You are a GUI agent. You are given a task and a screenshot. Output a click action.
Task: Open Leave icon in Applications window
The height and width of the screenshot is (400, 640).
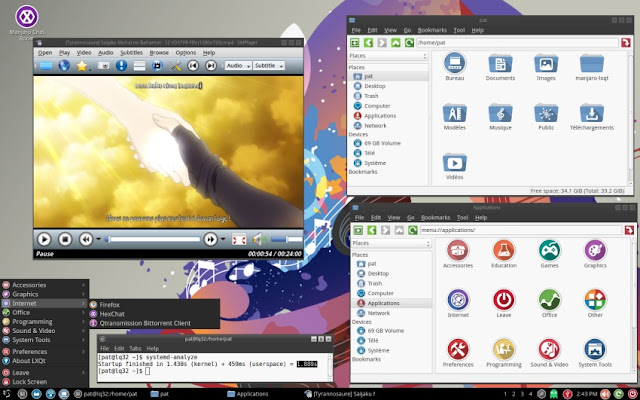point(504,304)
